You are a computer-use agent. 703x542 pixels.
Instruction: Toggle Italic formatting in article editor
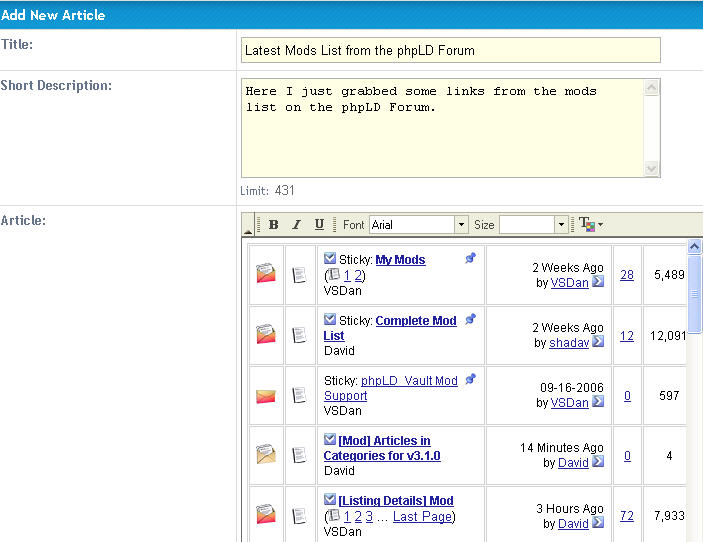coord(296,225)
